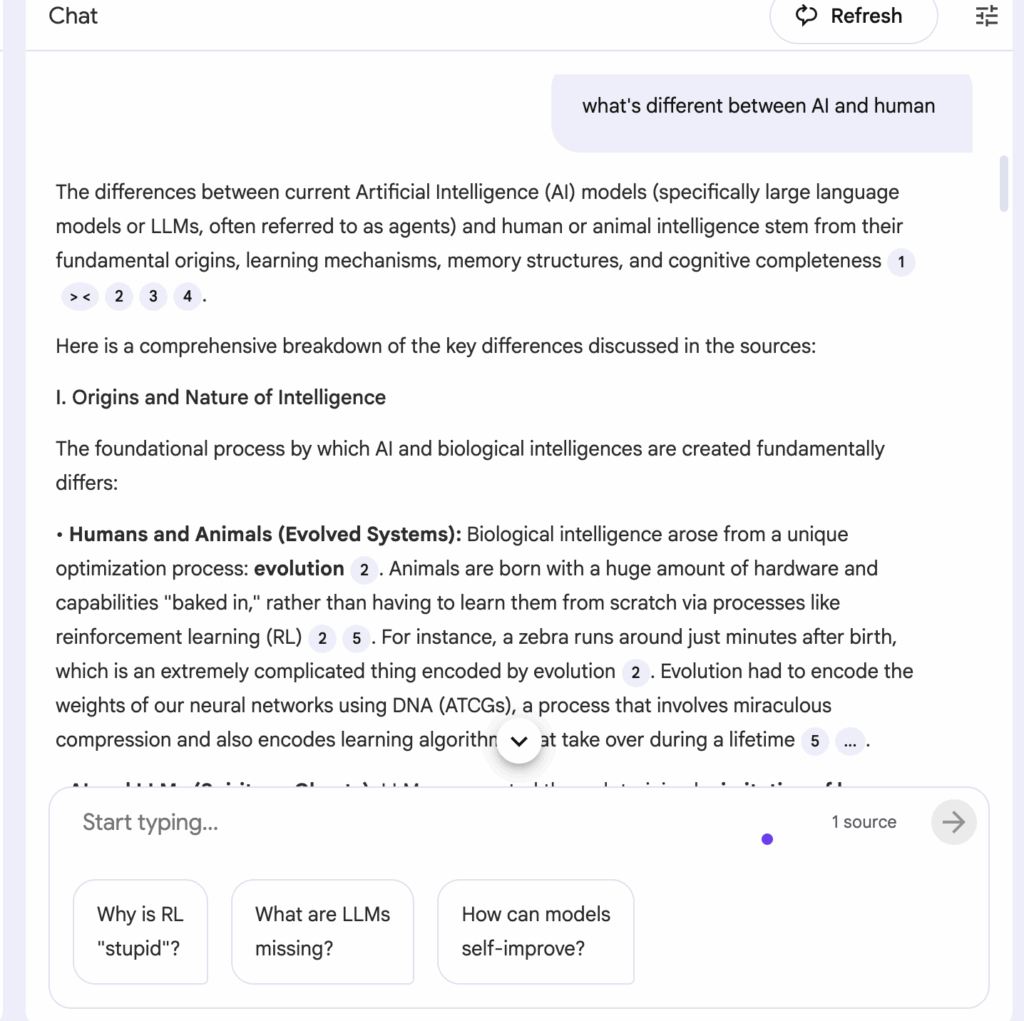Image resolution: width=1024 pixels, height=1021 pixels.
Task: Choose the How can models self-improve chip
Action: (535, 931)
